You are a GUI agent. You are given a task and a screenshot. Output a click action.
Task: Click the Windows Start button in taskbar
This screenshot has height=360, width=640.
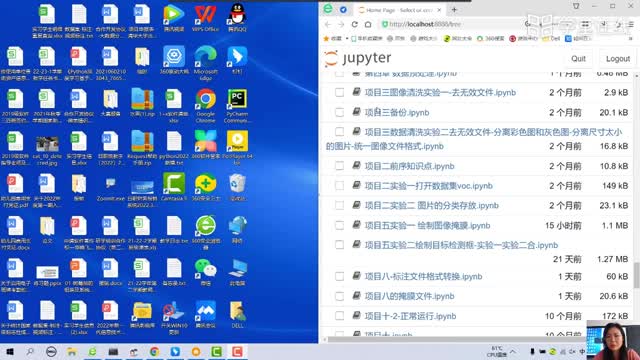pyautogui.click(x=10, y=351)
